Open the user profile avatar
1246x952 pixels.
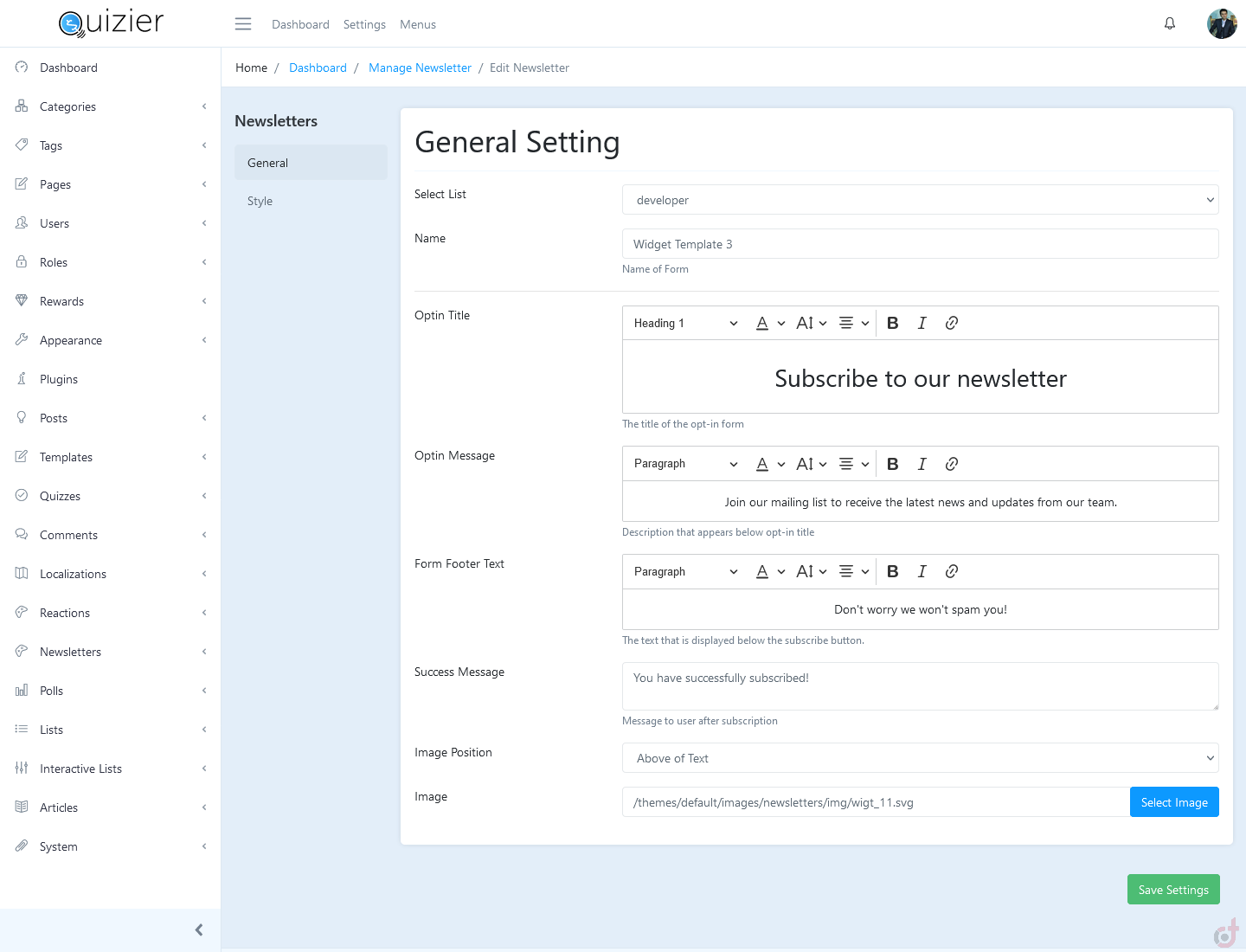[1221, 24]
